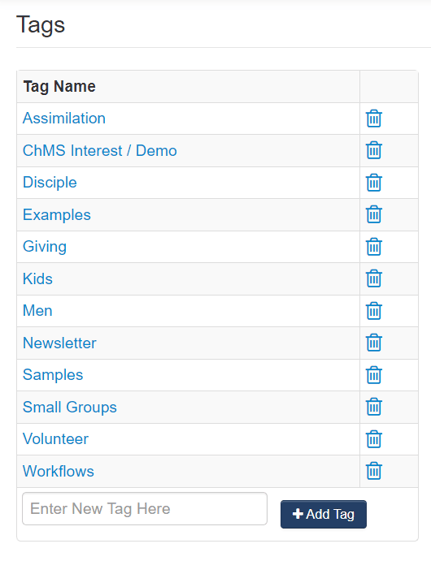This screenshot has height=561, width=431.
Task: Click trash icon next to Newsletter
Action: (374, 343)
